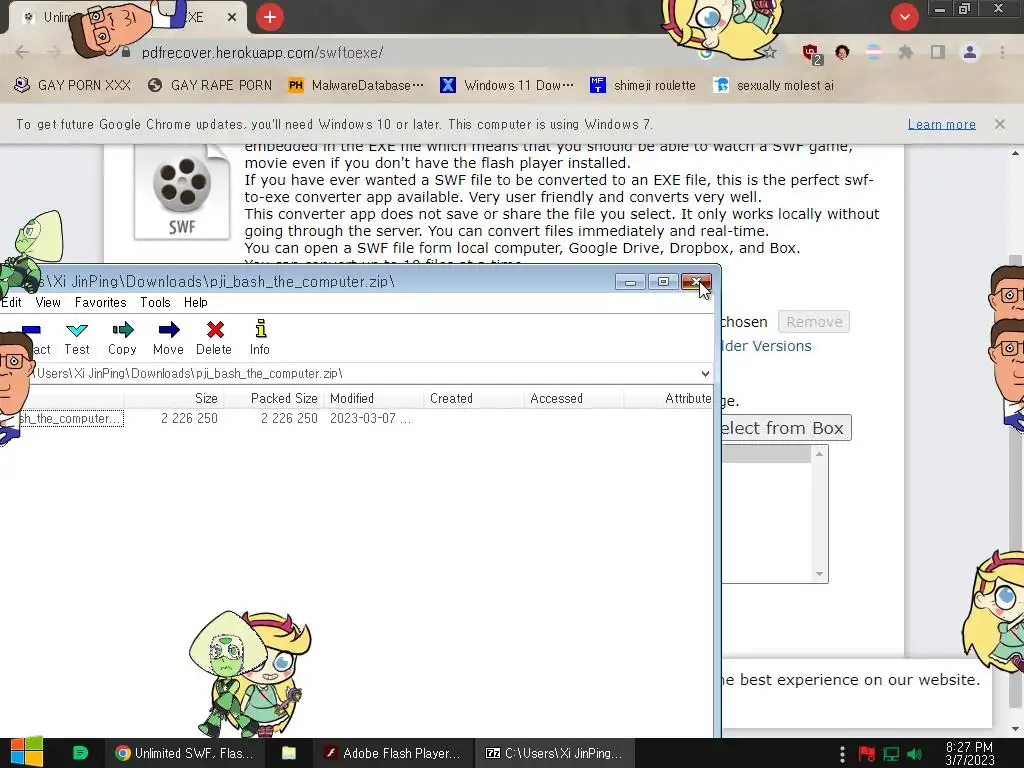Open File Explorer taskbar folder icon

(289, 754)
